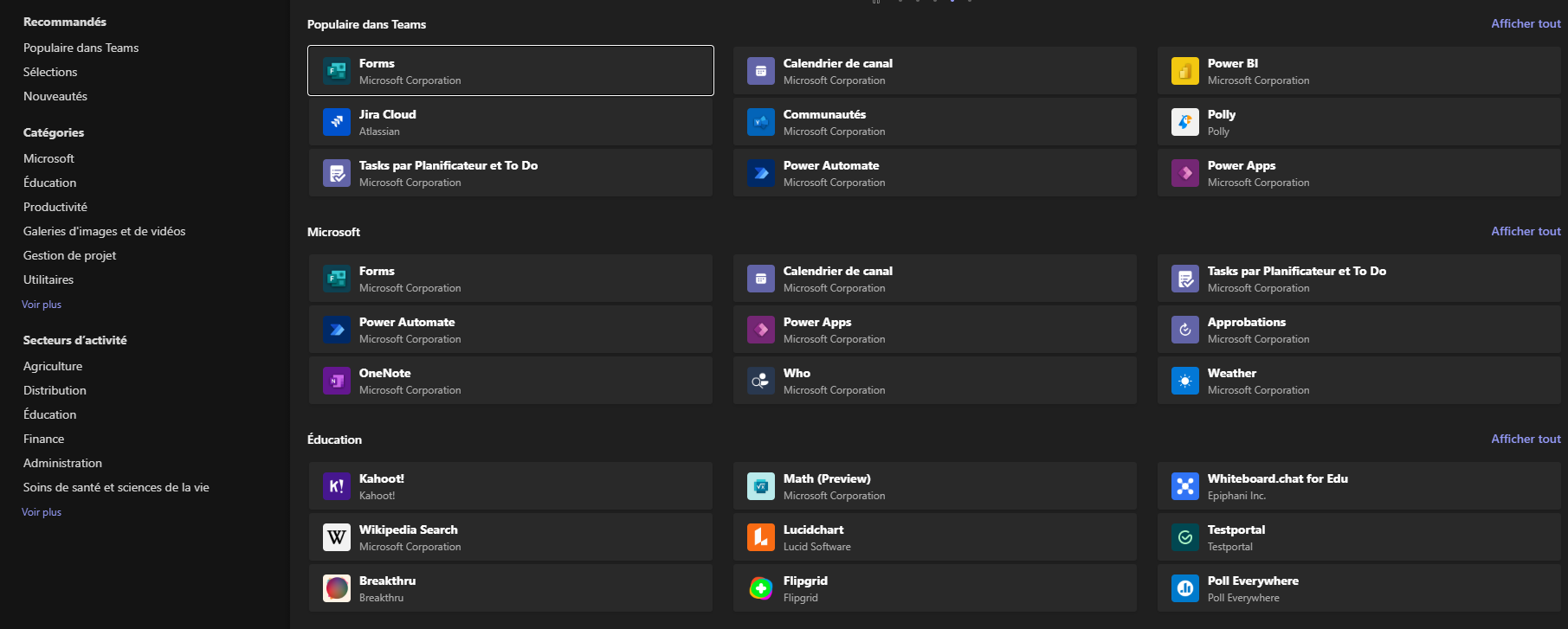Expand Voir plus under Secteurs d'activité
This screenshot has height=629, width=1568.
pos(42,512)
